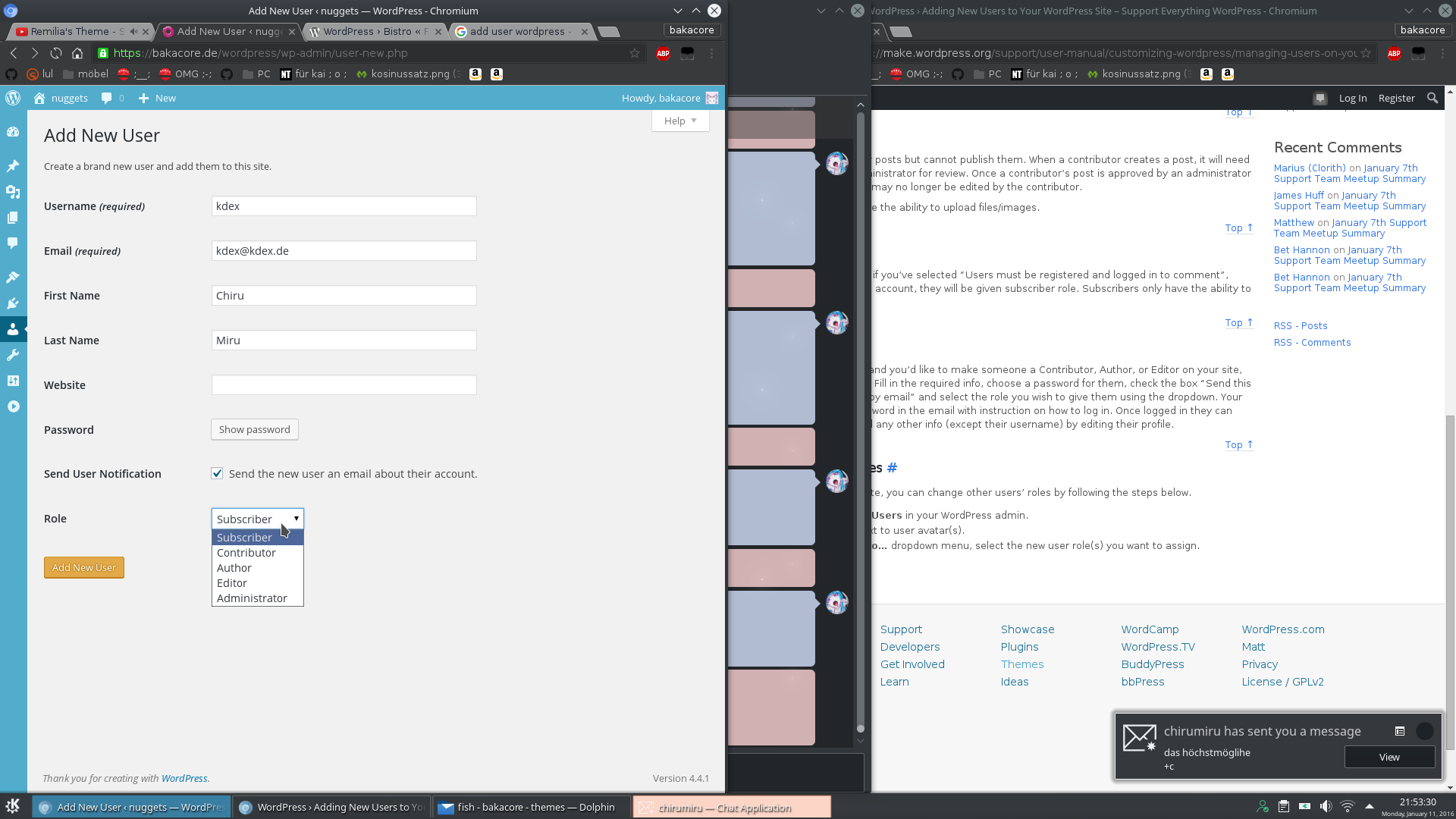Click the comments bubble icon in the admin bar
1456x819 pixels.
pyautogui.click(x=107, y=98)
